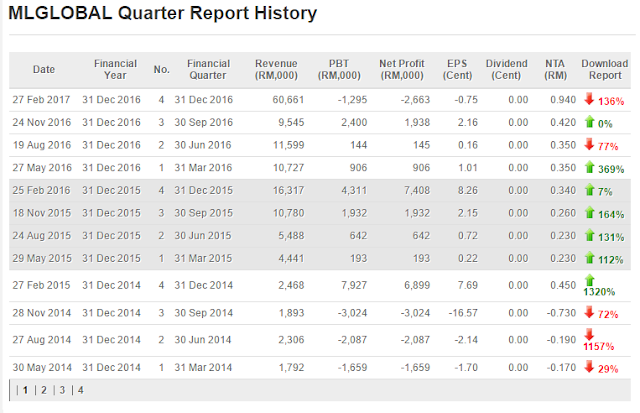Select PBT value -1,659
This screenshot has height=413, width=640.
coord(352,367)
